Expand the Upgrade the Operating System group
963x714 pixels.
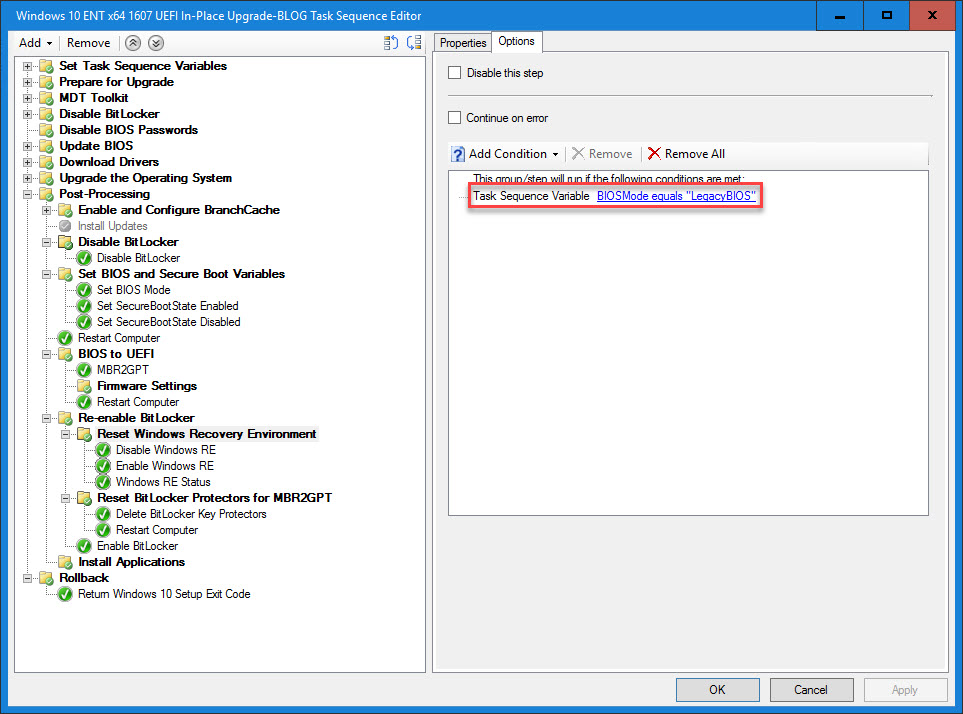coord(29,178)
